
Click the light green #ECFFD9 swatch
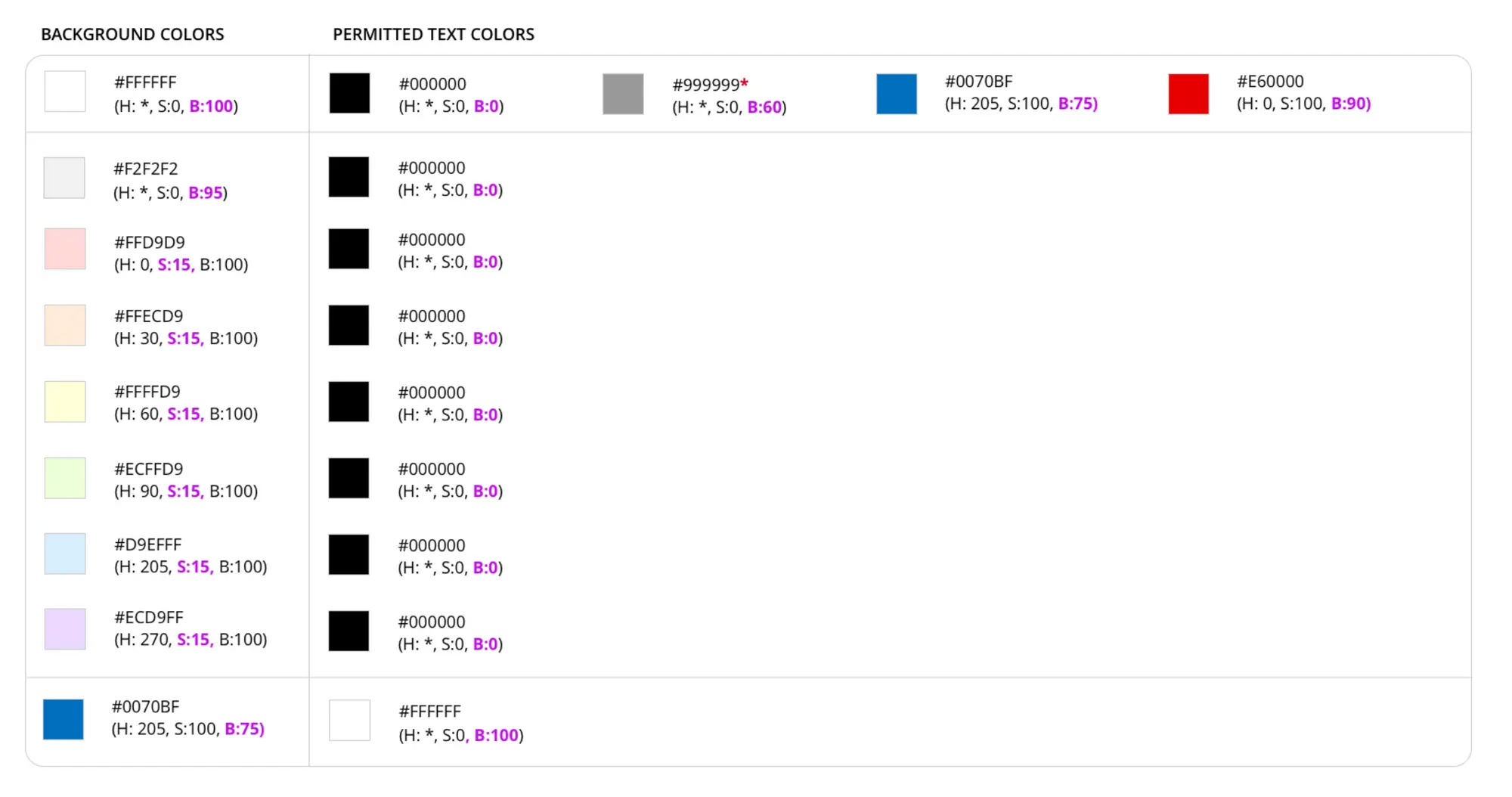pos(65,478)
